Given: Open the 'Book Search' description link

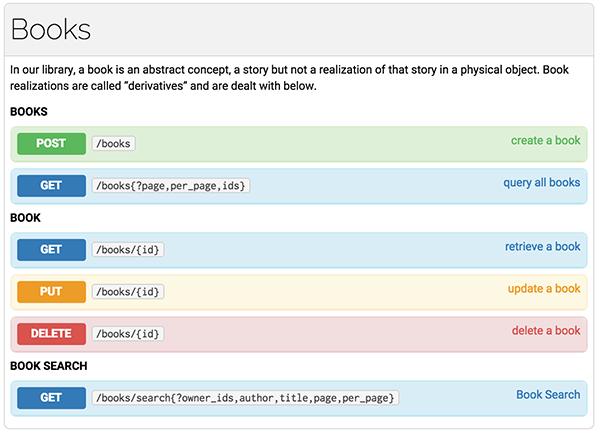Looking at the screenshot, I should click(547, 395).
